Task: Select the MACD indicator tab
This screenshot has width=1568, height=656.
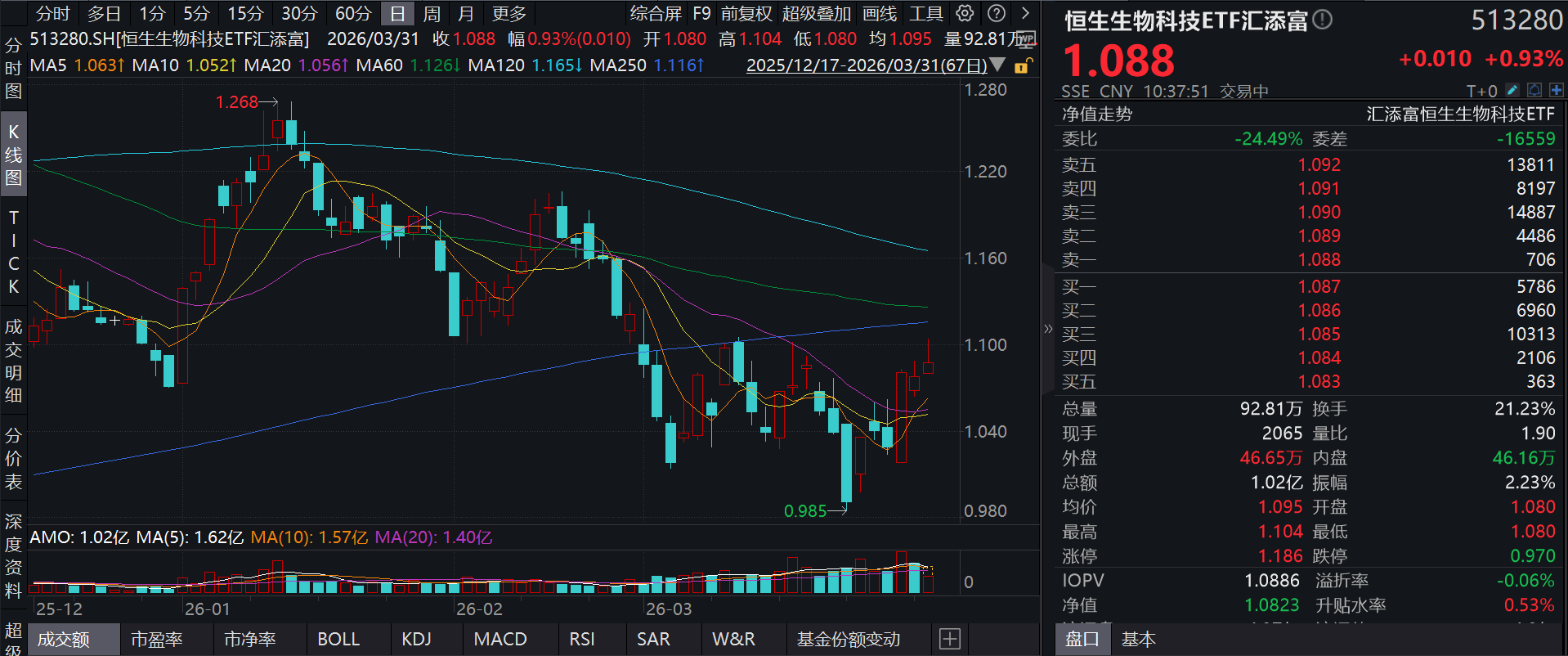Action: tap(500, 639)
